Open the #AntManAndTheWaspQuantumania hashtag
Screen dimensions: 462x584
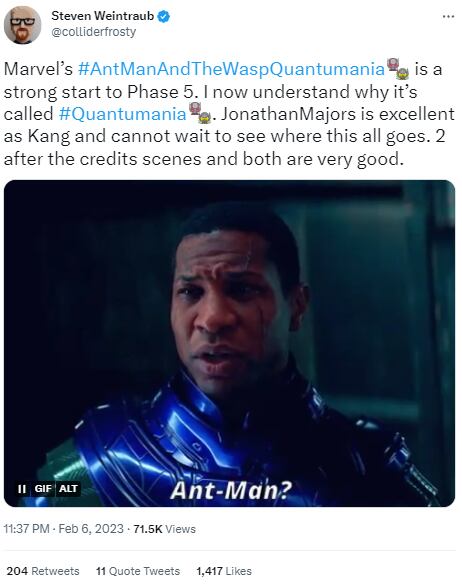click(231, 69)
